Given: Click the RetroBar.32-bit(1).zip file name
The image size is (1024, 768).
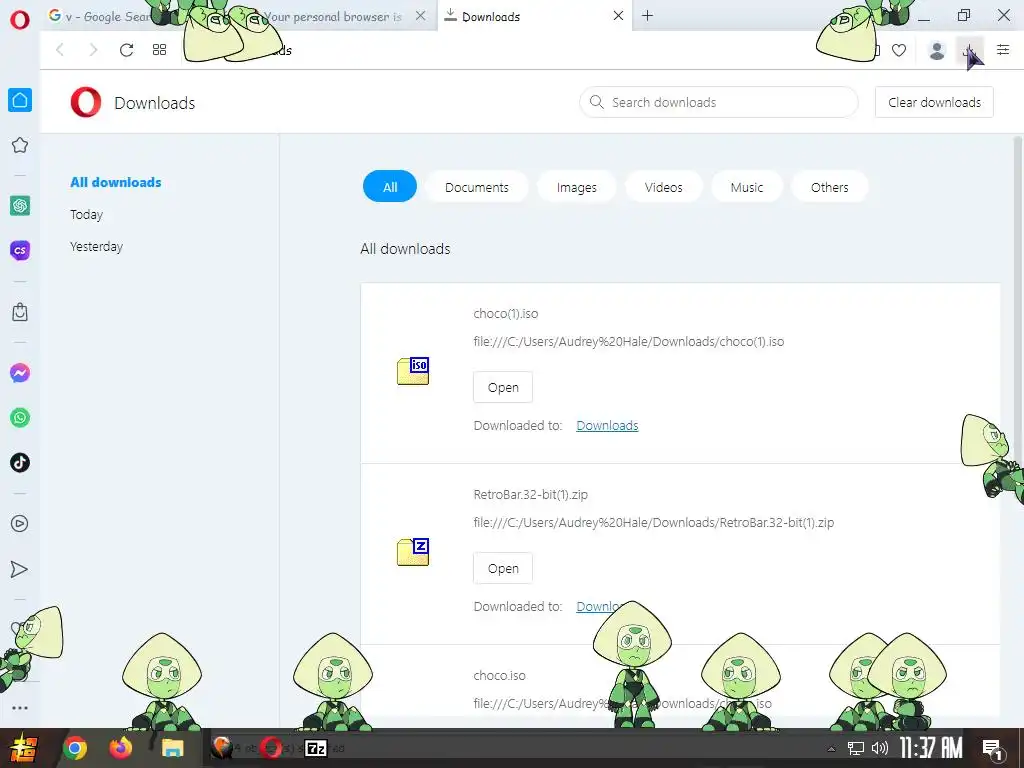Looking at the screenshot, I should click(x=530, y=494).
